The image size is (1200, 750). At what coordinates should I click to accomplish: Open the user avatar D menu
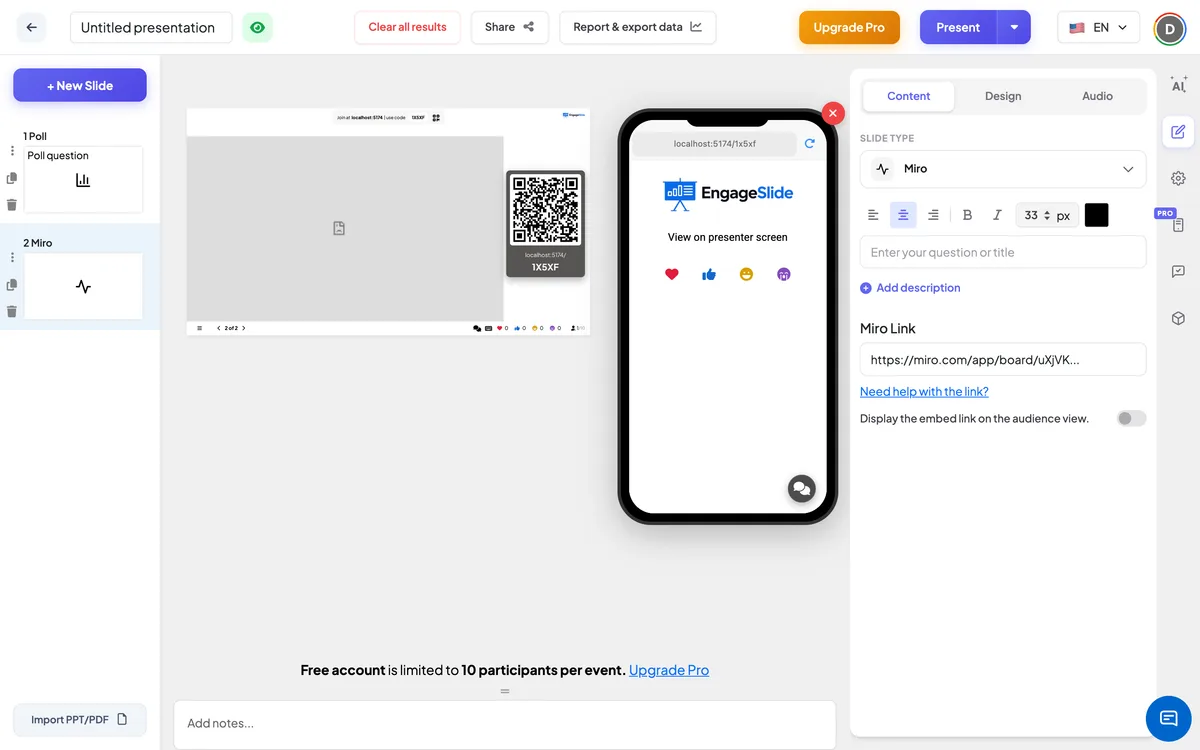click(1169, 28)
